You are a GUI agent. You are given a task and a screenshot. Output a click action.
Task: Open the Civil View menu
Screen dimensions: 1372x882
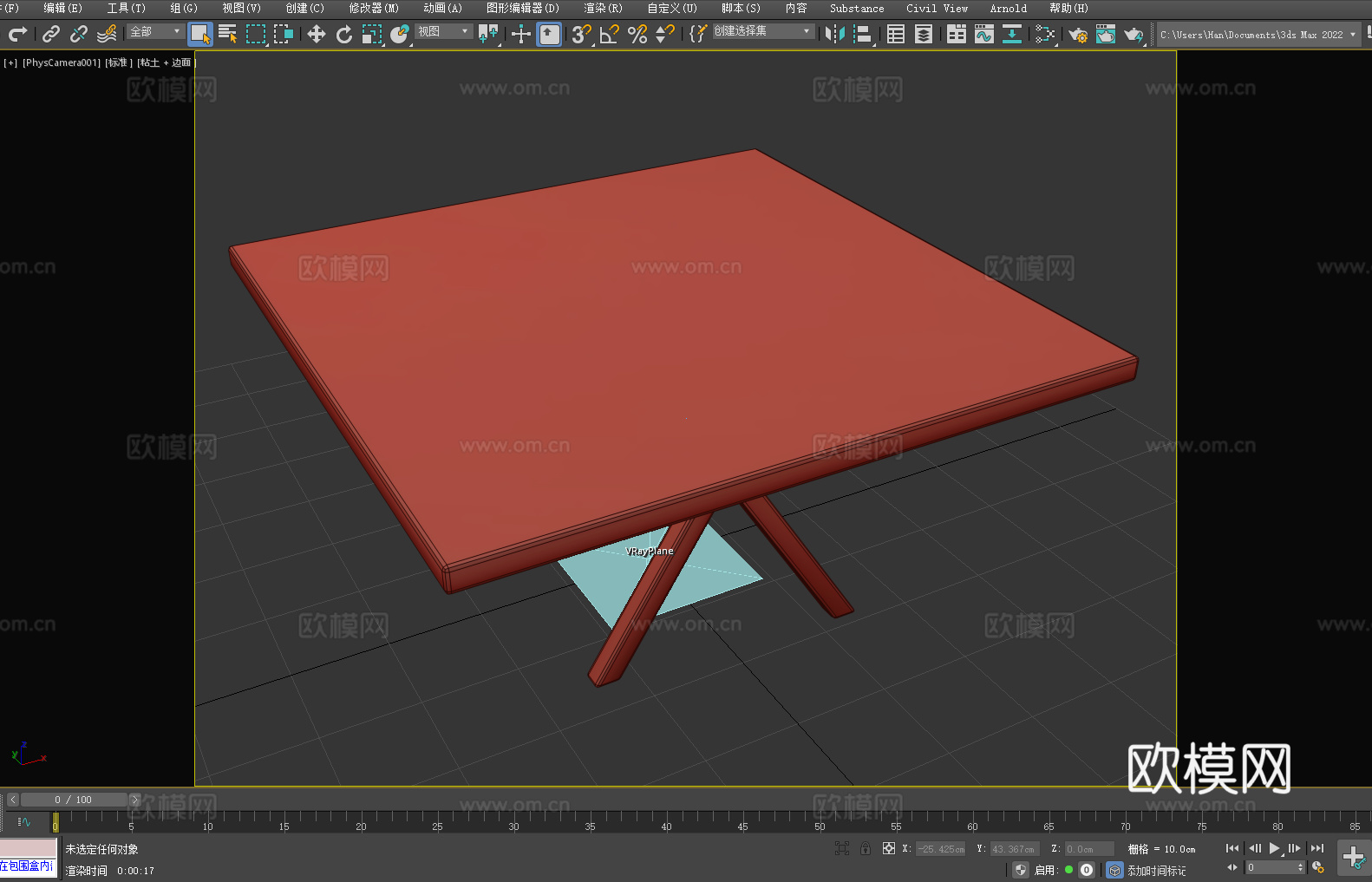(x=938, y=8)
